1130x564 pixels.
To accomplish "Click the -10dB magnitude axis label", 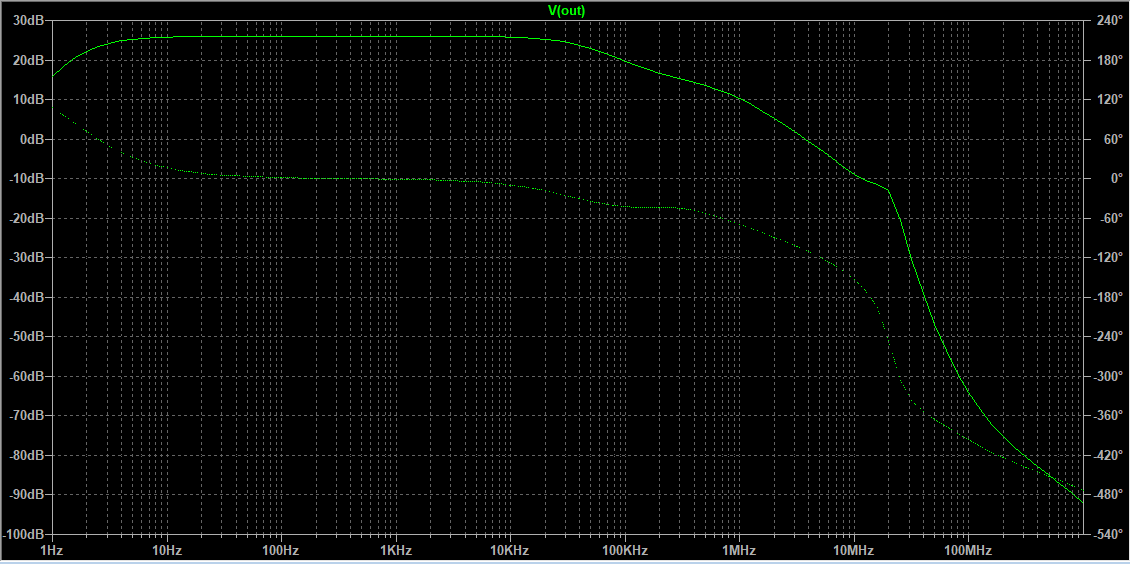I will pyautogui.click(x=27, y=179).
